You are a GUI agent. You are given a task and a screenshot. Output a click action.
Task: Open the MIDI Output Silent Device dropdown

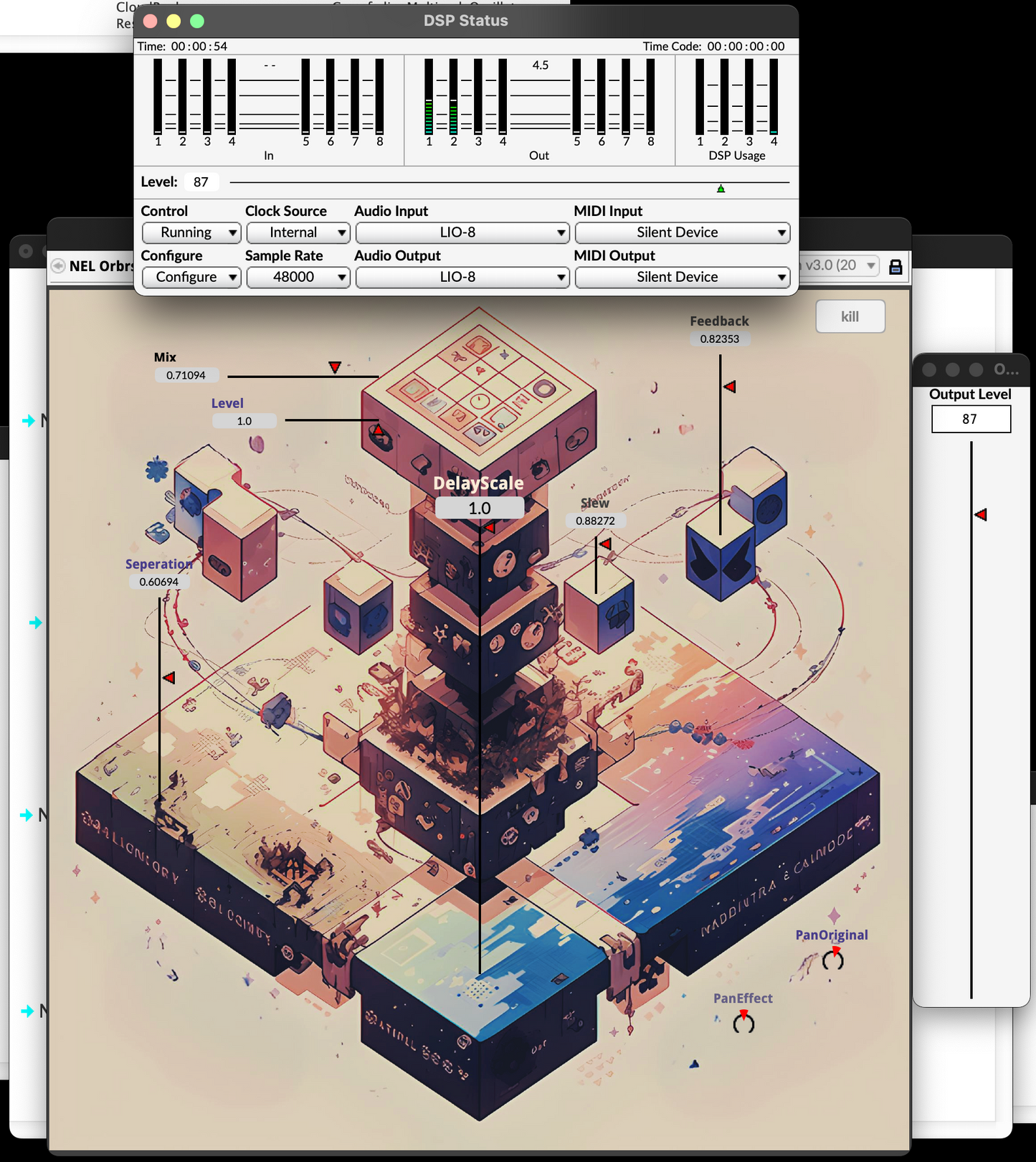[682, 277]
